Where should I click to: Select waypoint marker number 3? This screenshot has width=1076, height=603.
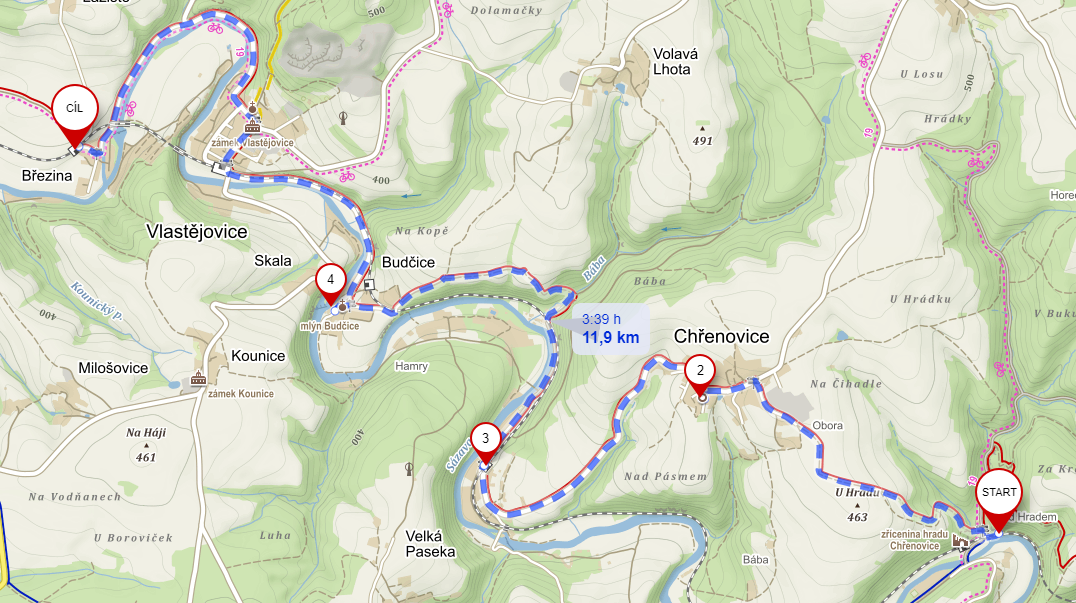click(x=485, y=444)
